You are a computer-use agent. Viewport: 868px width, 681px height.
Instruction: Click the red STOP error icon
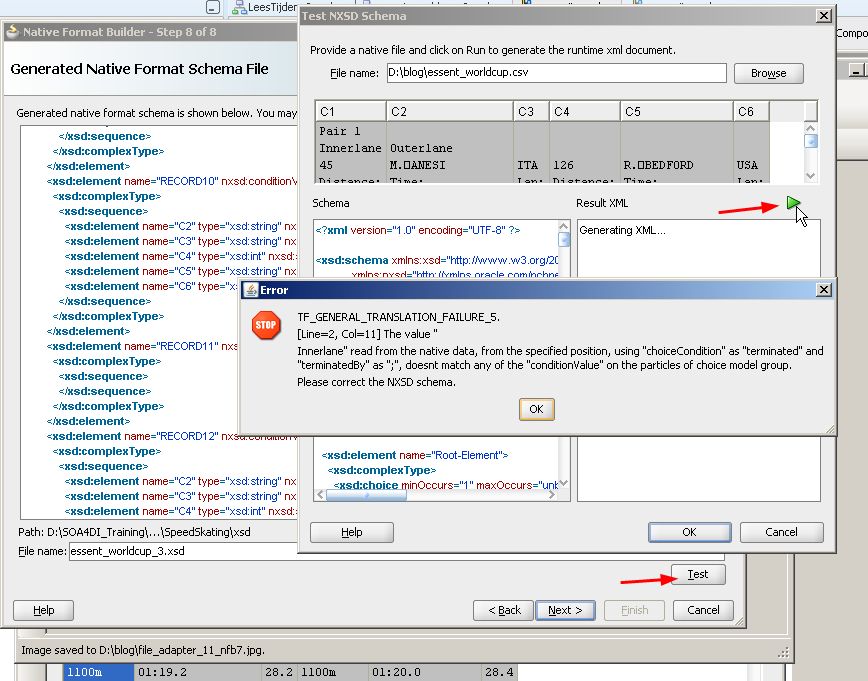coord(266,326)
